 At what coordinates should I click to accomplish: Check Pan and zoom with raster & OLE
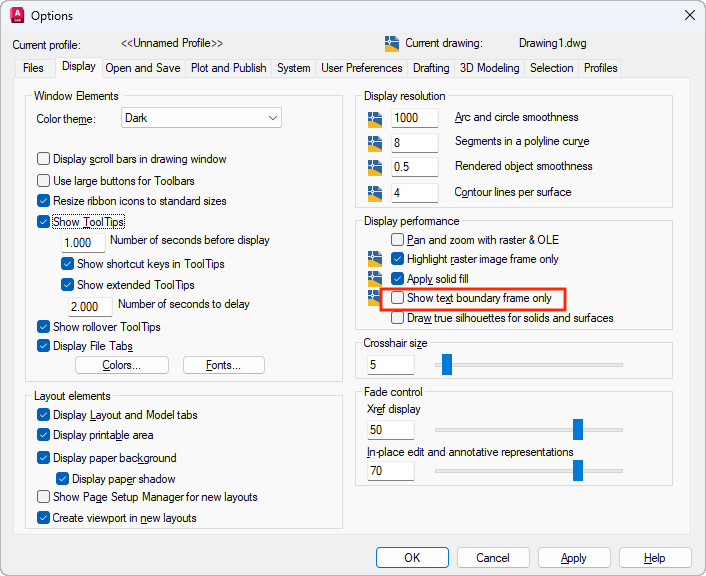[x=397, y=239]
